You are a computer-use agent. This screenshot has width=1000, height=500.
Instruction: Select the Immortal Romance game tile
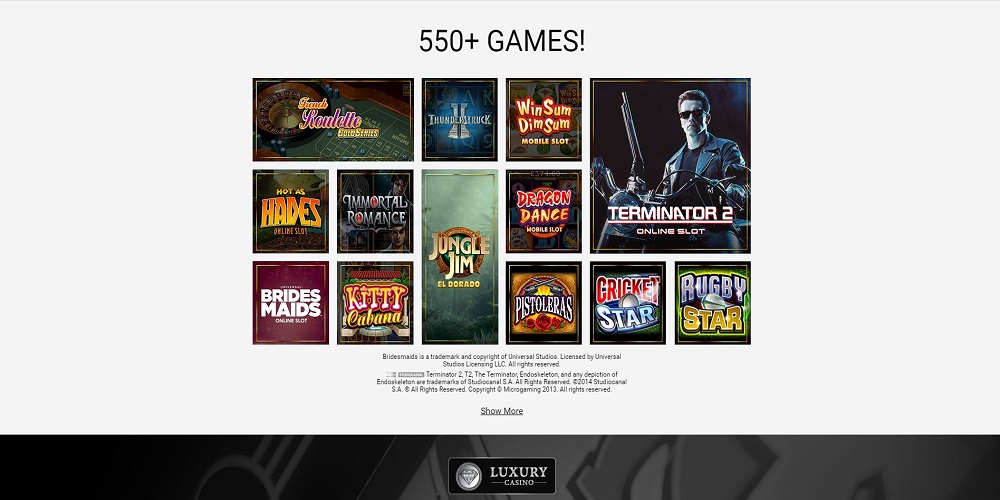click(375, 211)
